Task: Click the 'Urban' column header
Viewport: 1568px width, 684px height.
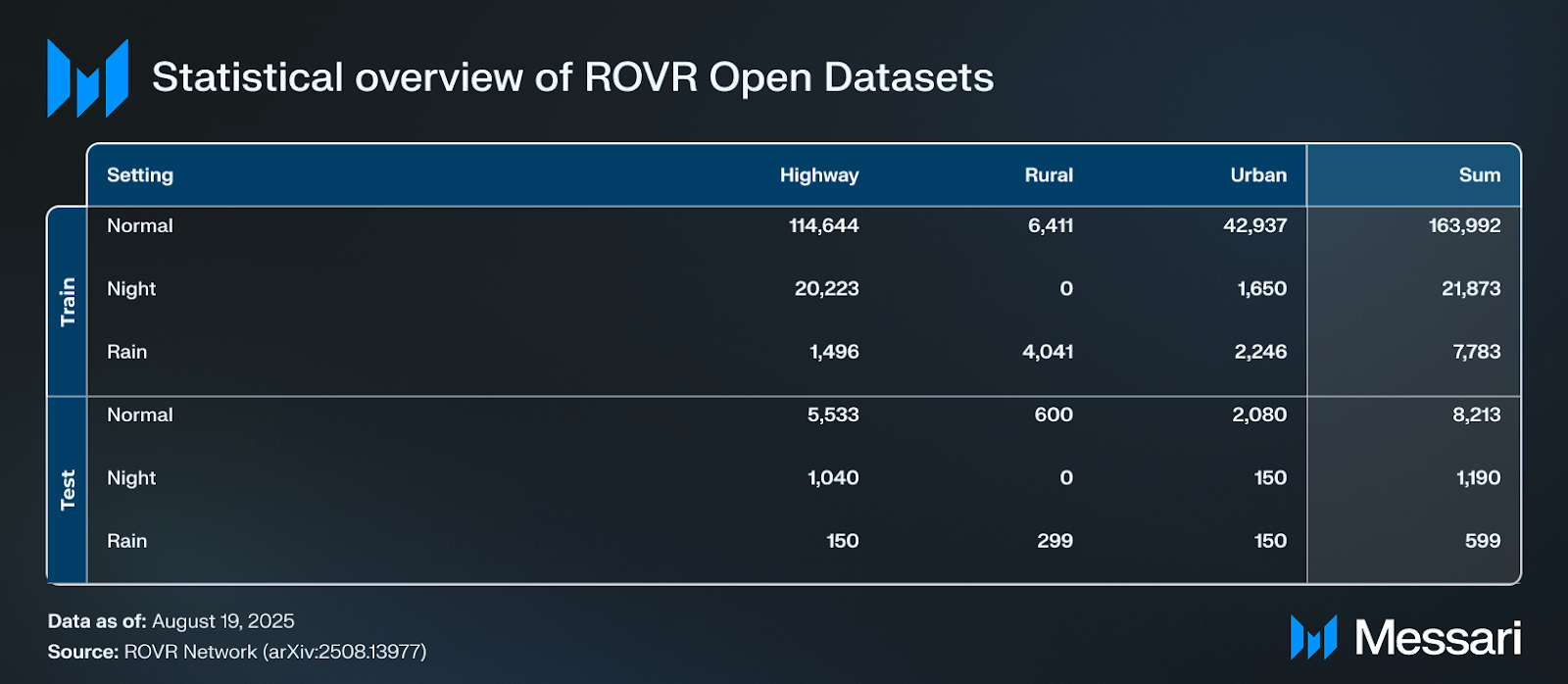Action: 1258,175
